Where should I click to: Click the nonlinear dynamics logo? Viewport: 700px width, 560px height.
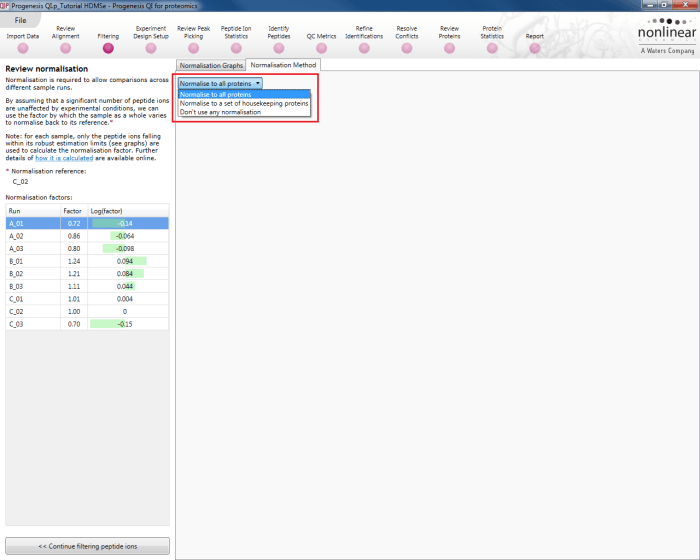coord(667,36)
